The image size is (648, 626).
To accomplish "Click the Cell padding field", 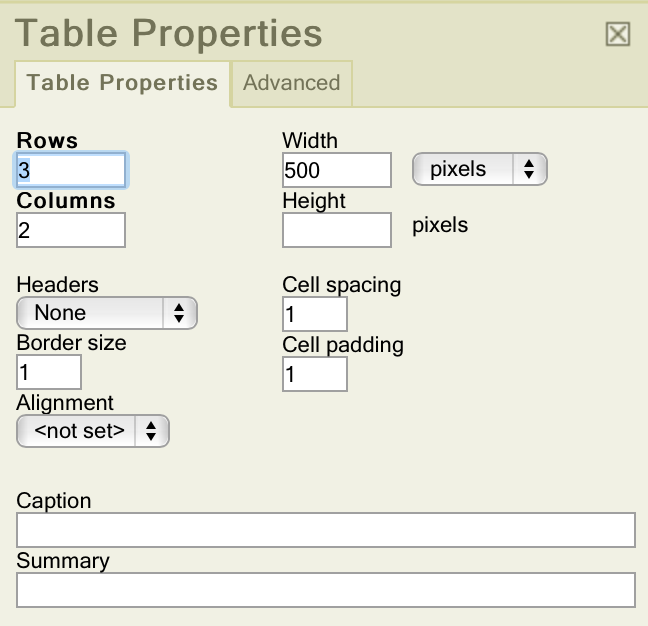I will 315,374.
